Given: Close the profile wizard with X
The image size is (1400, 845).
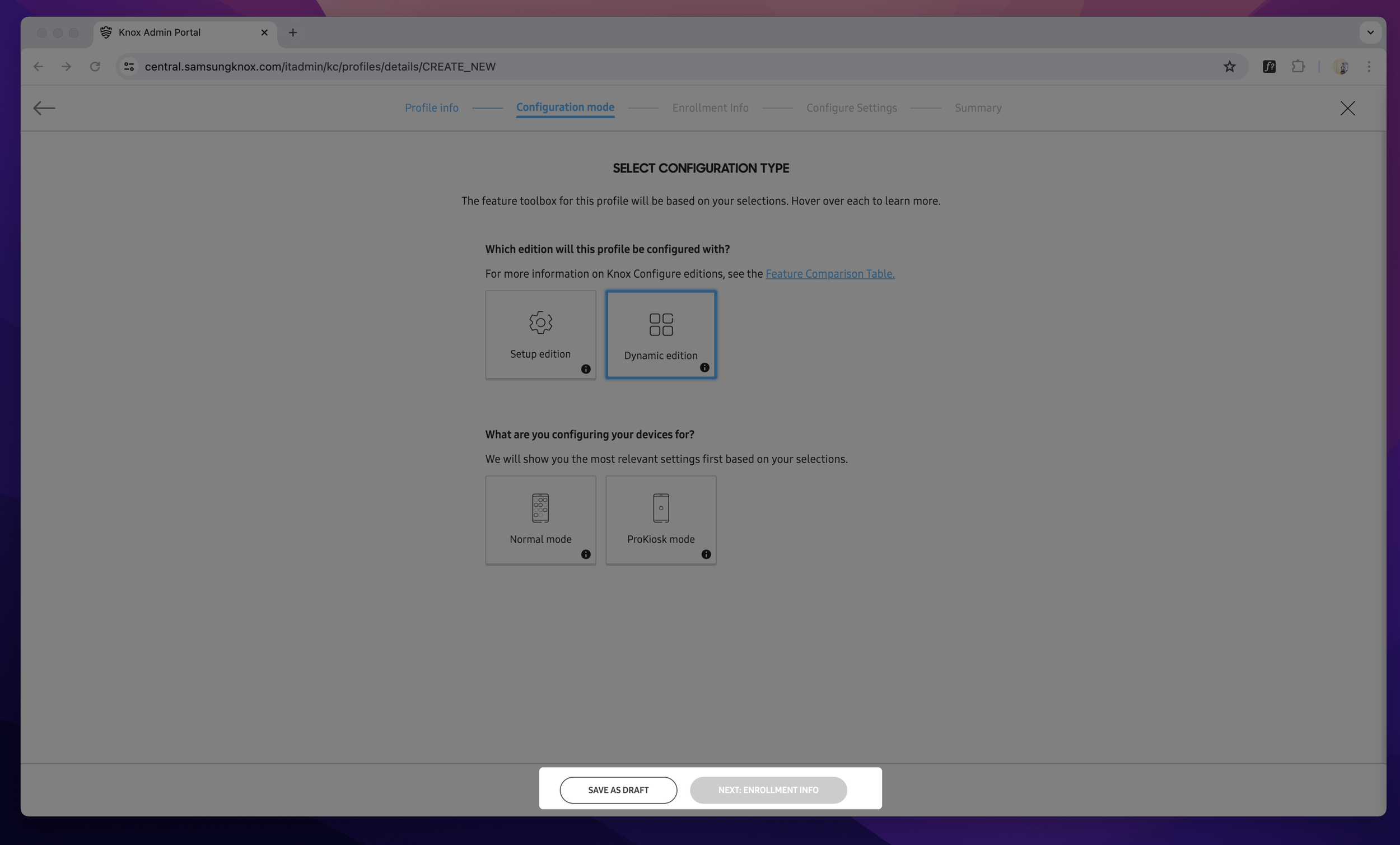Looking at the screenshot, I should pyautogui.click(x=1347, y=108).
